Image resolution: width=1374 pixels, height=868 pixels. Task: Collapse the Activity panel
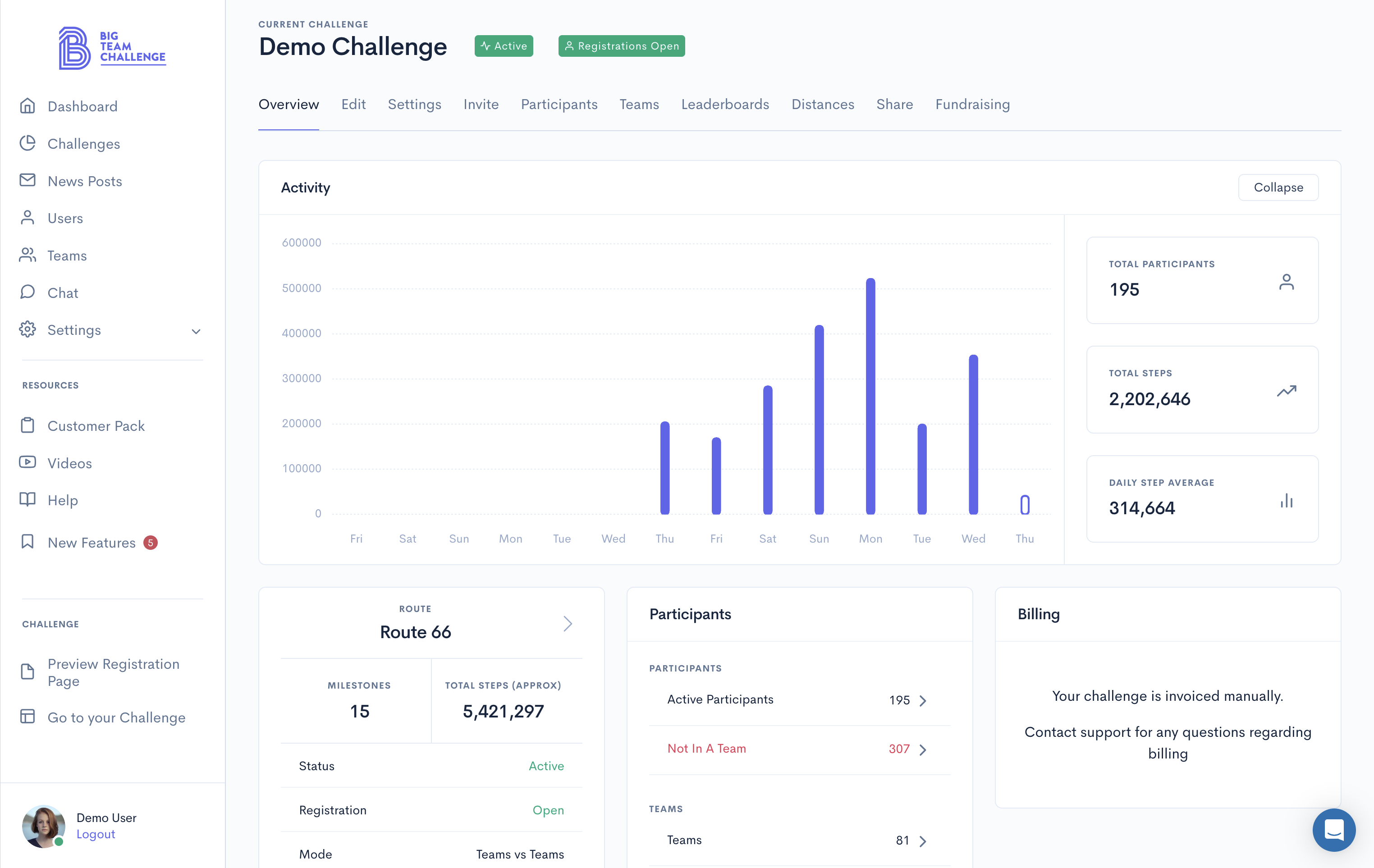[1278, 187]
